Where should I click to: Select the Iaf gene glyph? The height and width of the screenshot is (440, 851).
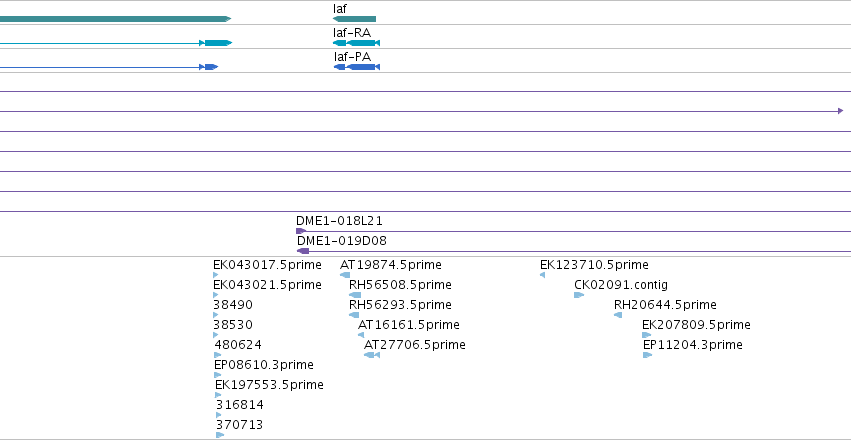[354, 19]
